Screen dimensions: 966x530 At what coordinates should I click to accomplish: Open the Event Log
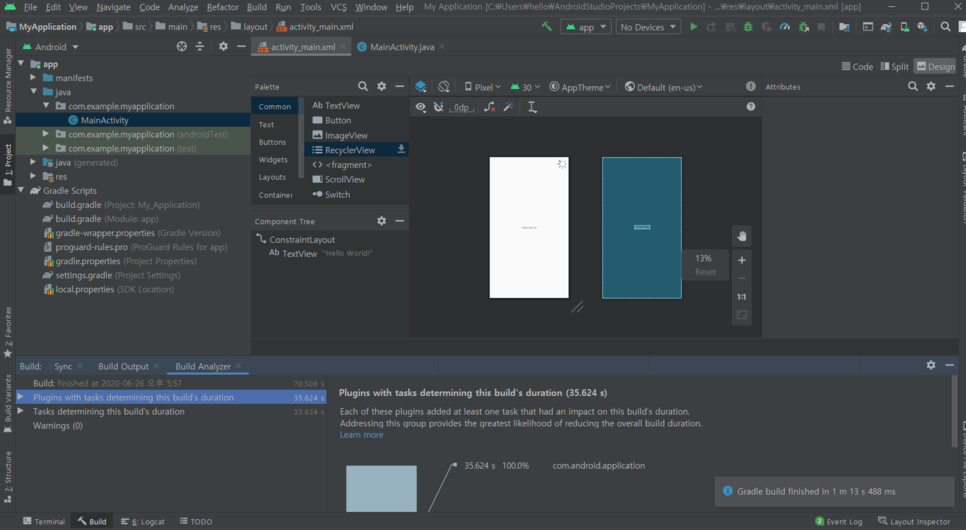838,521
